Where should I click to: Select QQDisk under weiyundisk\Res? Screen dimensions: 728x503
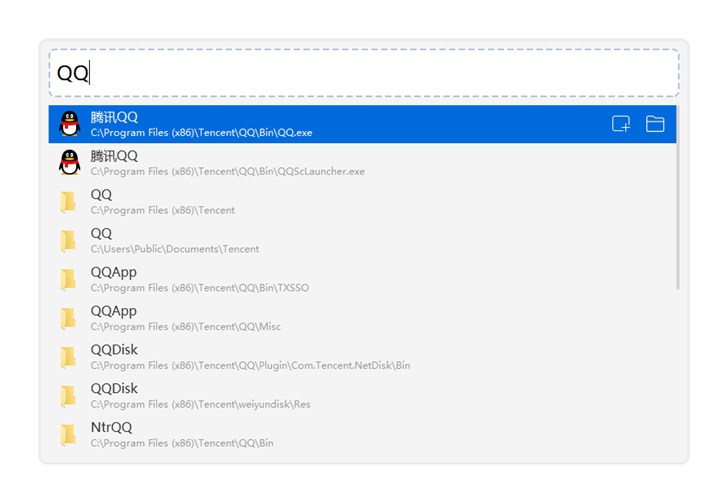coord(362,396)
